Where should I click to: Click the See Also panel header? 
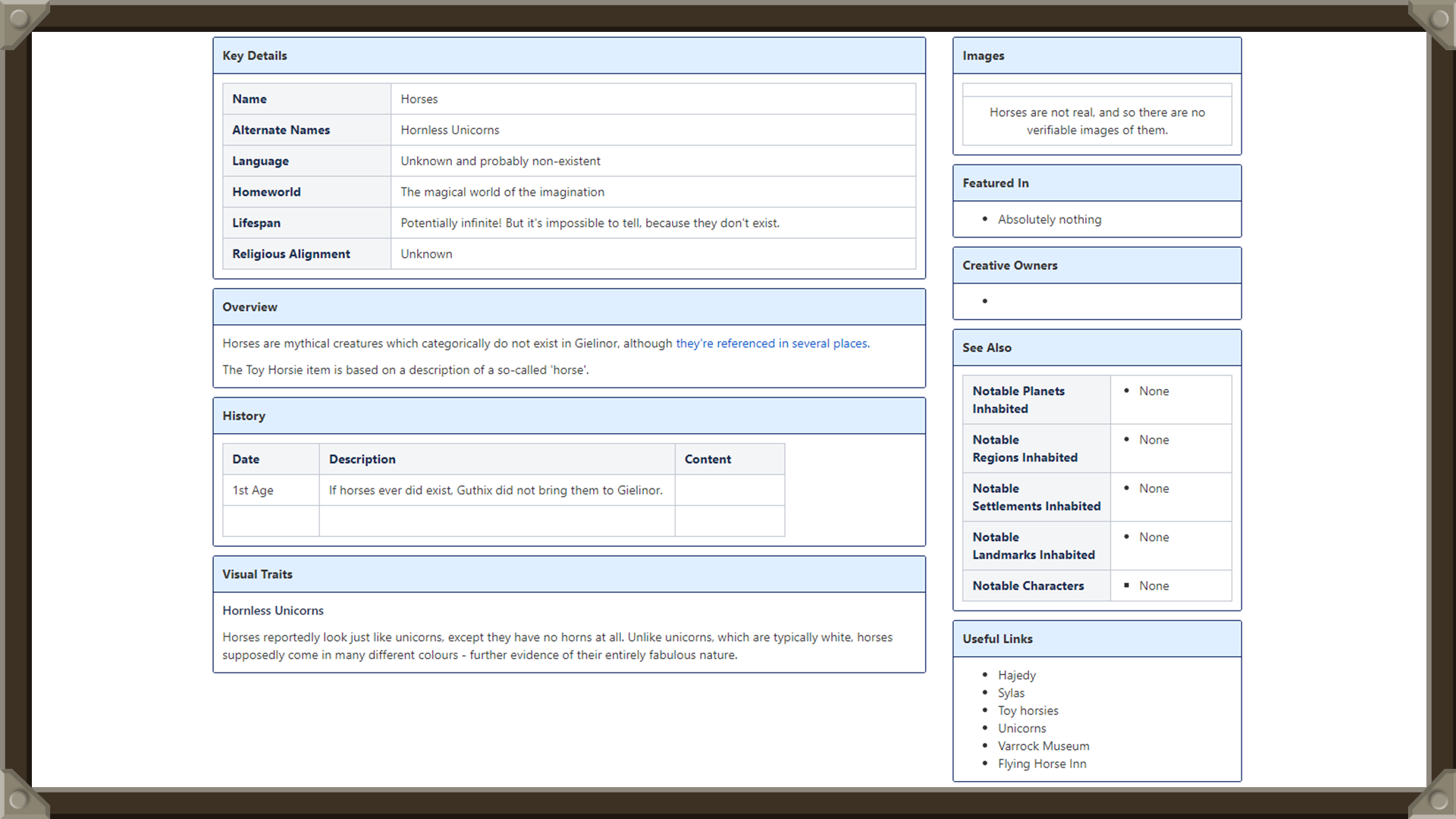(1097, 347)
